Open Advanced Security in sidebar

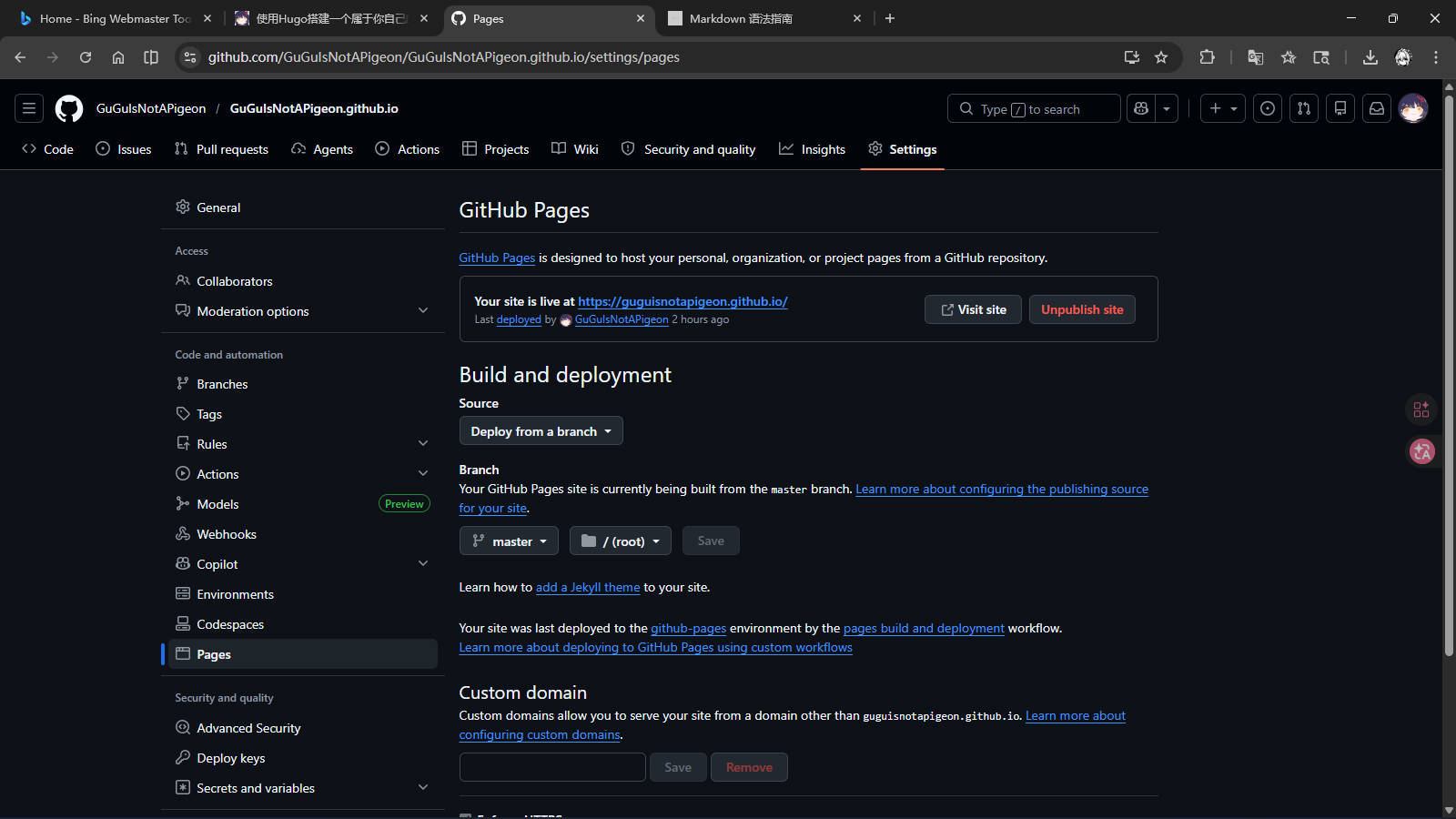coord(303,728)
